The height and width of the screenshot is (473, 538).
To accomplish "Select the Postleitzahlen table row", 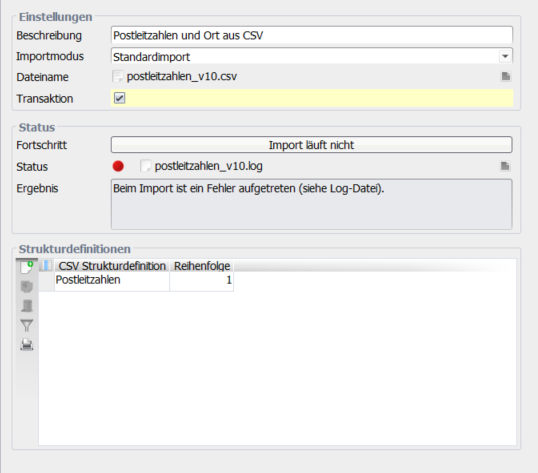I will pyautogui.click(x=137, y=281).
